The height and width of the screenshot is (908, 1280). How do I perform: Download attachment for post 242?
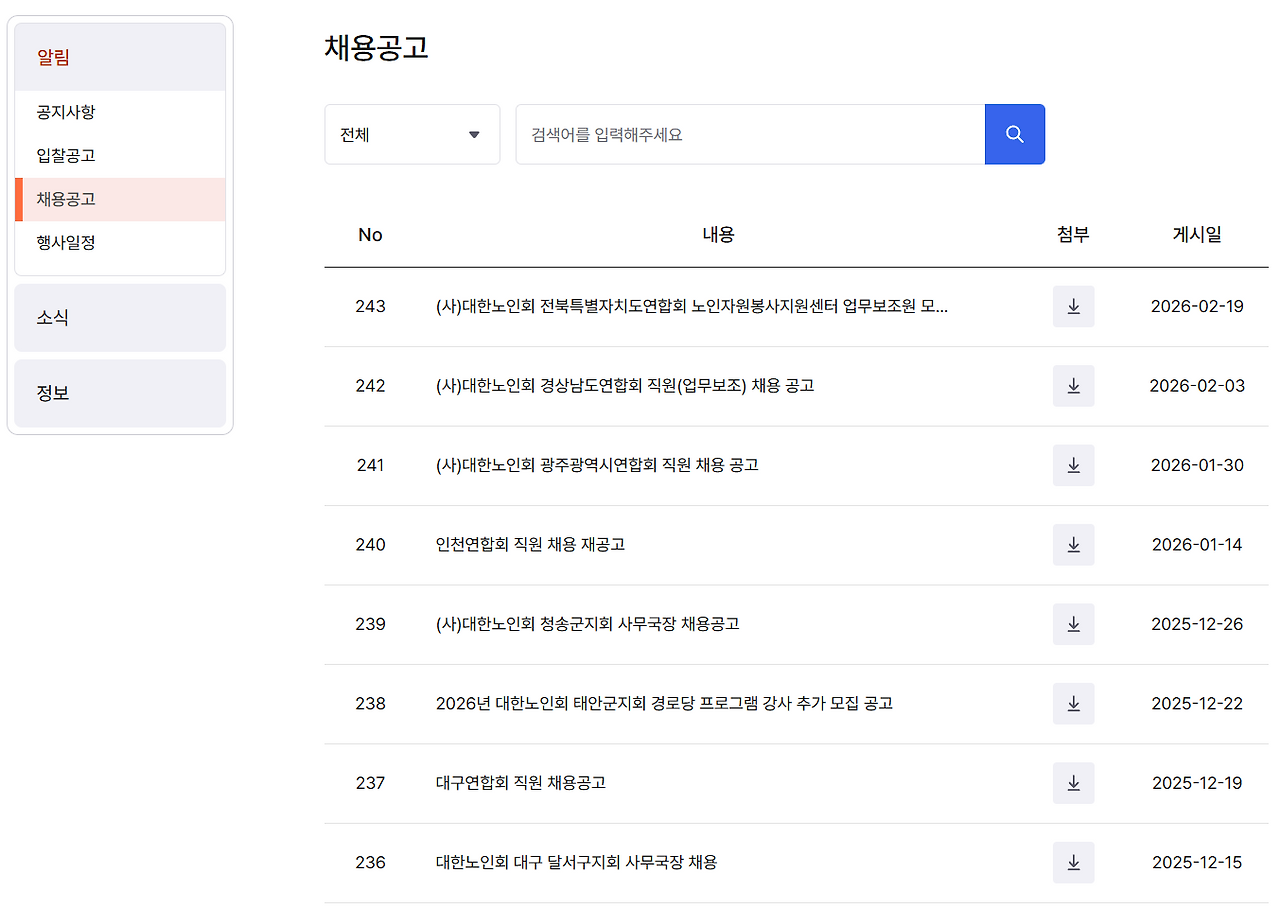click(1073, 386)
